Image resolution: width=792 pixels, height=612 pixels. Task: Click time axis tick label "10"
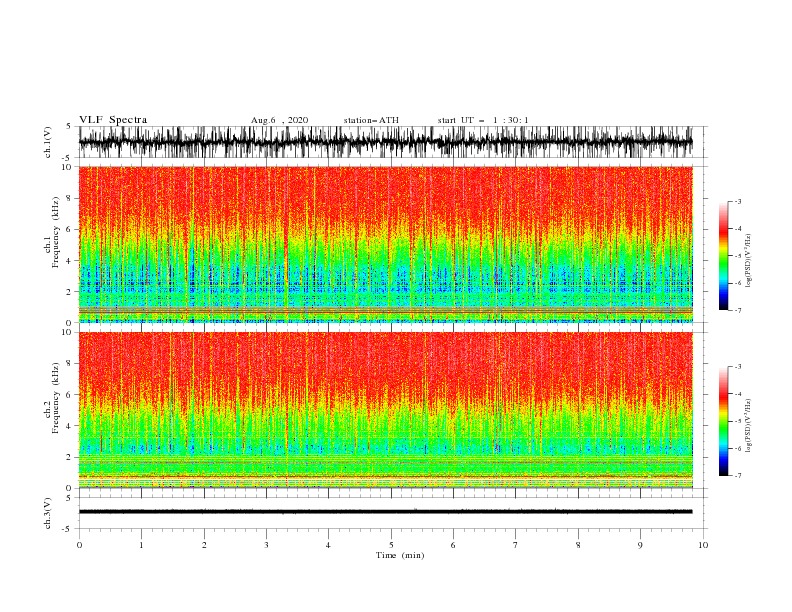point(703,545)
